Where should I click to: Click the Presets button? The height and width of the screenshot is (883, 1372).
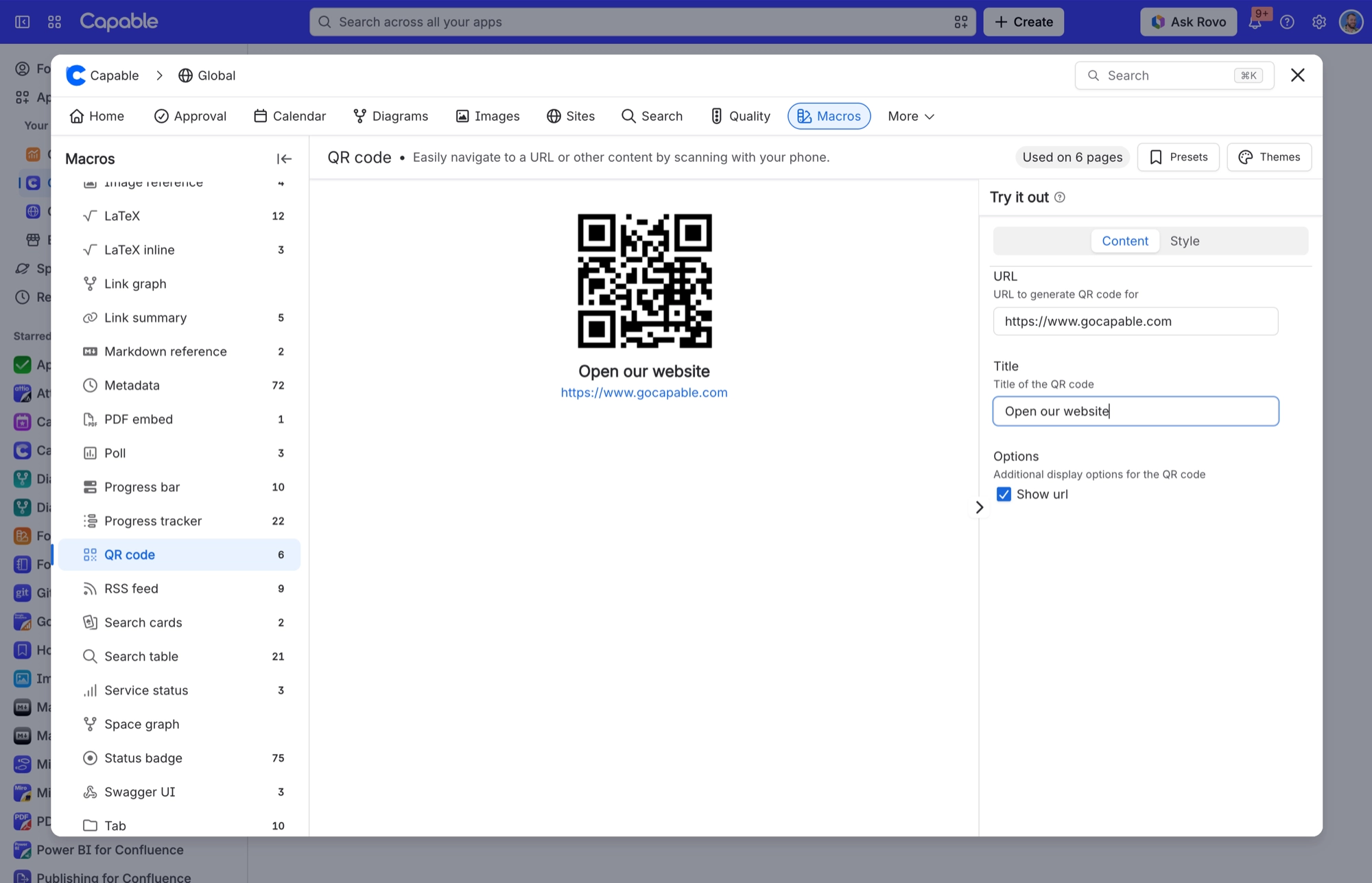pos(1178,157)
